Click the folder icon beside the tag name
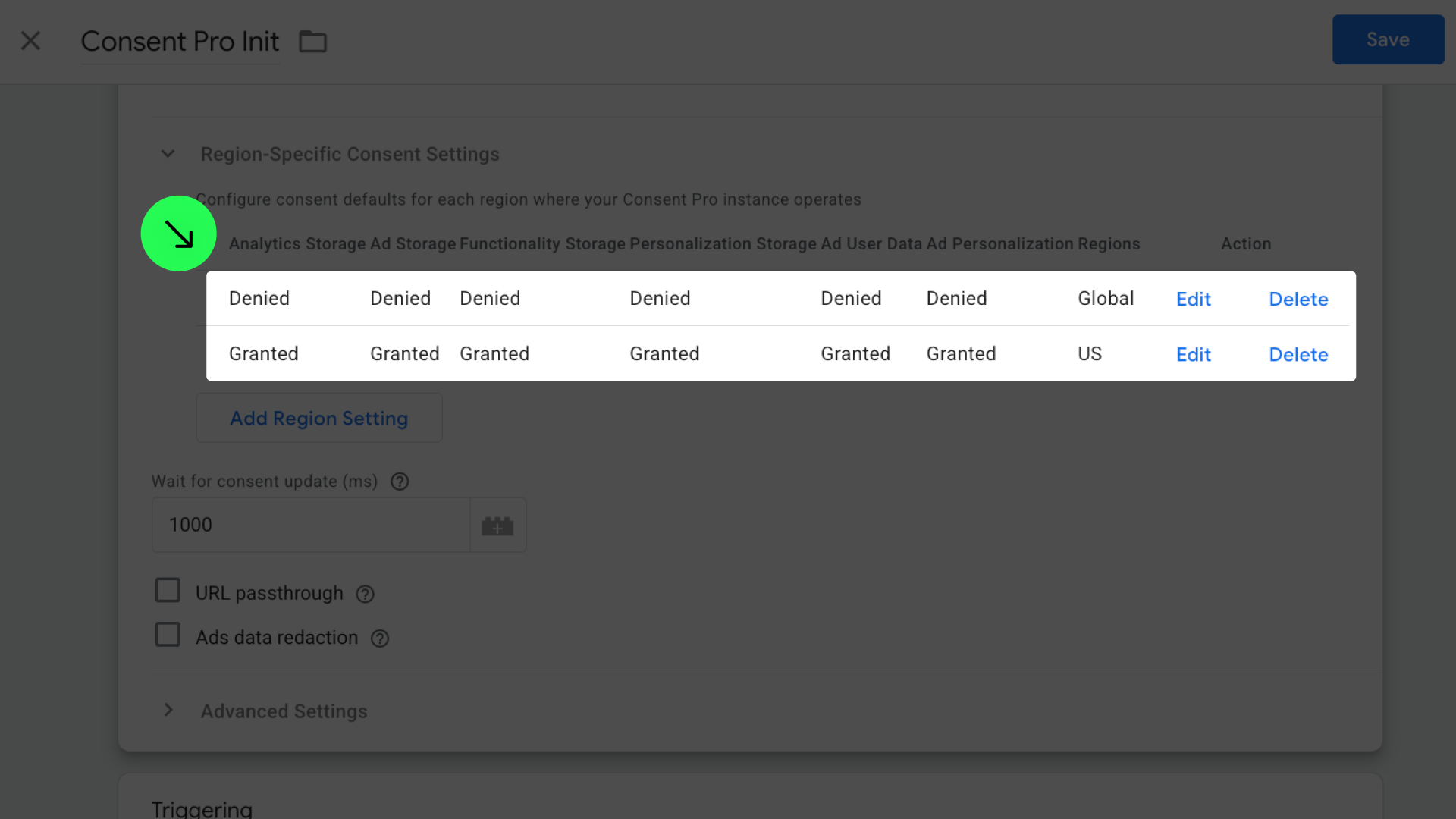Screen dimensions: 1456x819 [x=312, y=42]
